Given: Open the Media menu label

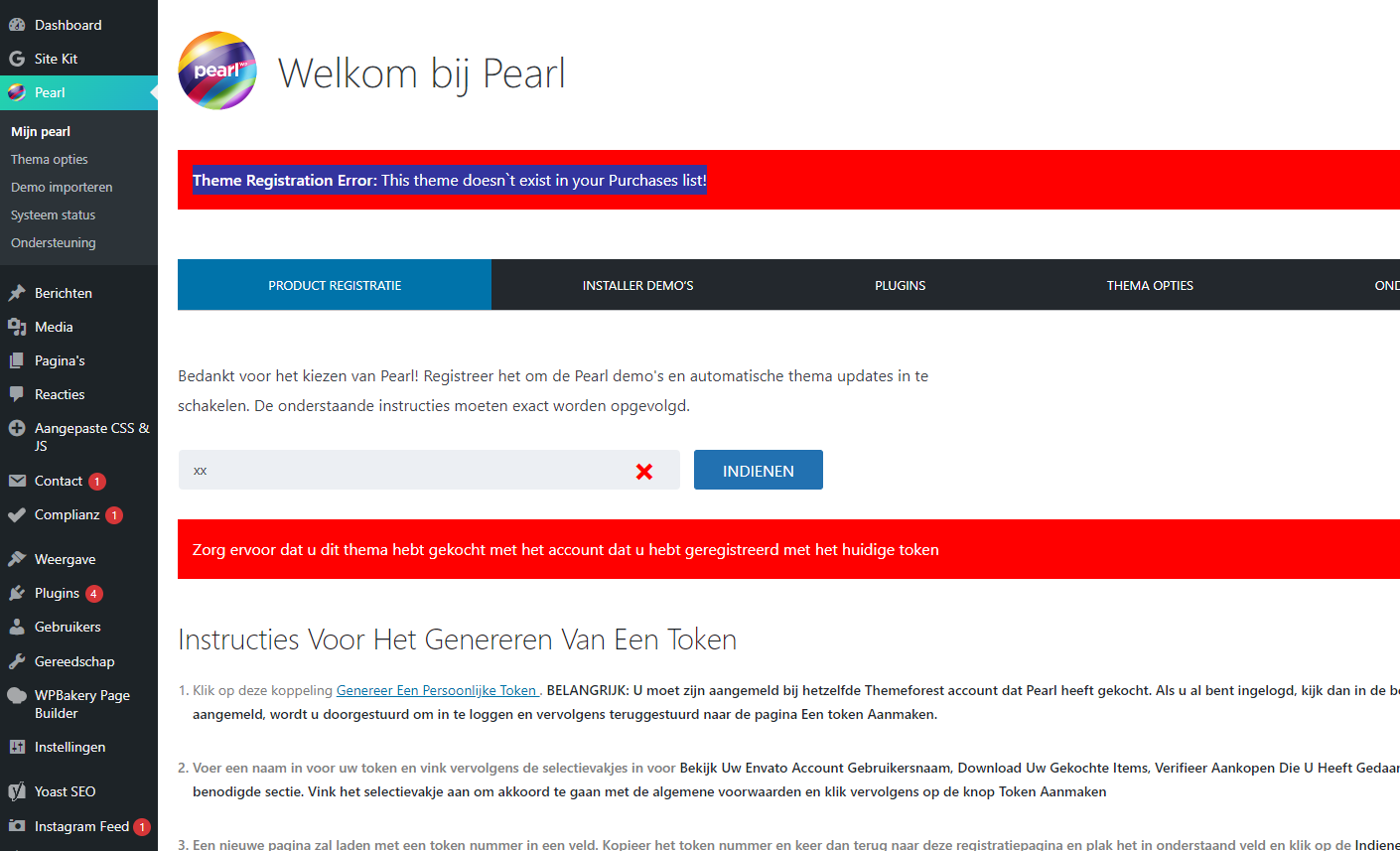Looking at the screenshot, I should tap(54, 327).
